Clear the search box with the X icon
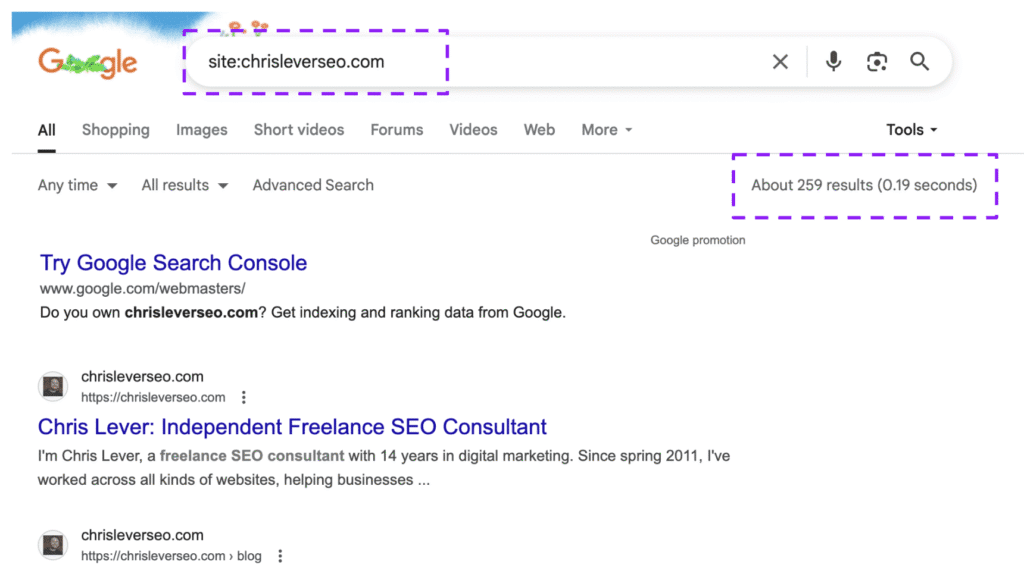Image resolution: width=1024 pixels, height=577 pixels. pos(780,62)
